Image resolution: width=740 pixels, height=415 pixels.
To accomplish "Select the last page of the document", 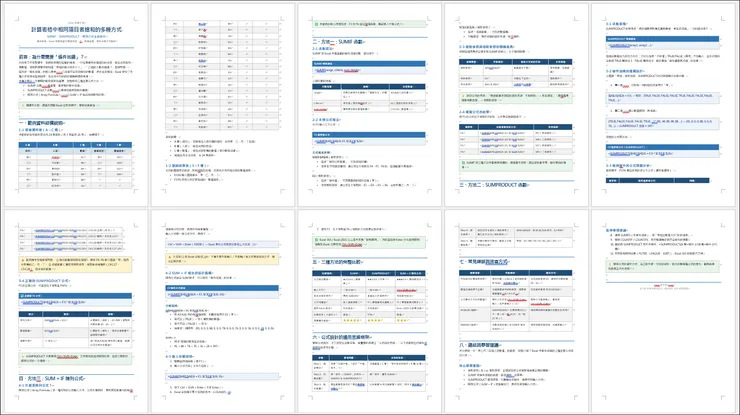I will (663, 311).
